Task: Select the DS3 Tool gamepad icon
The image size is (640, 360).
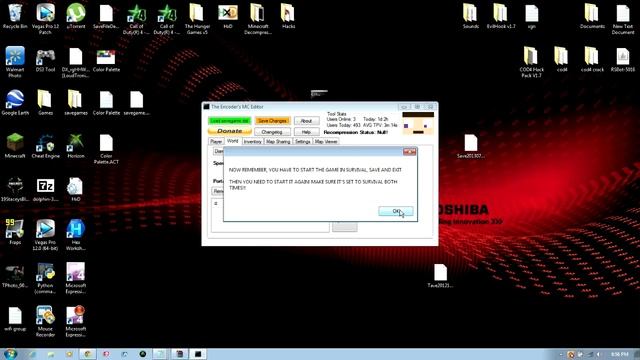Action: pos(45,60)
